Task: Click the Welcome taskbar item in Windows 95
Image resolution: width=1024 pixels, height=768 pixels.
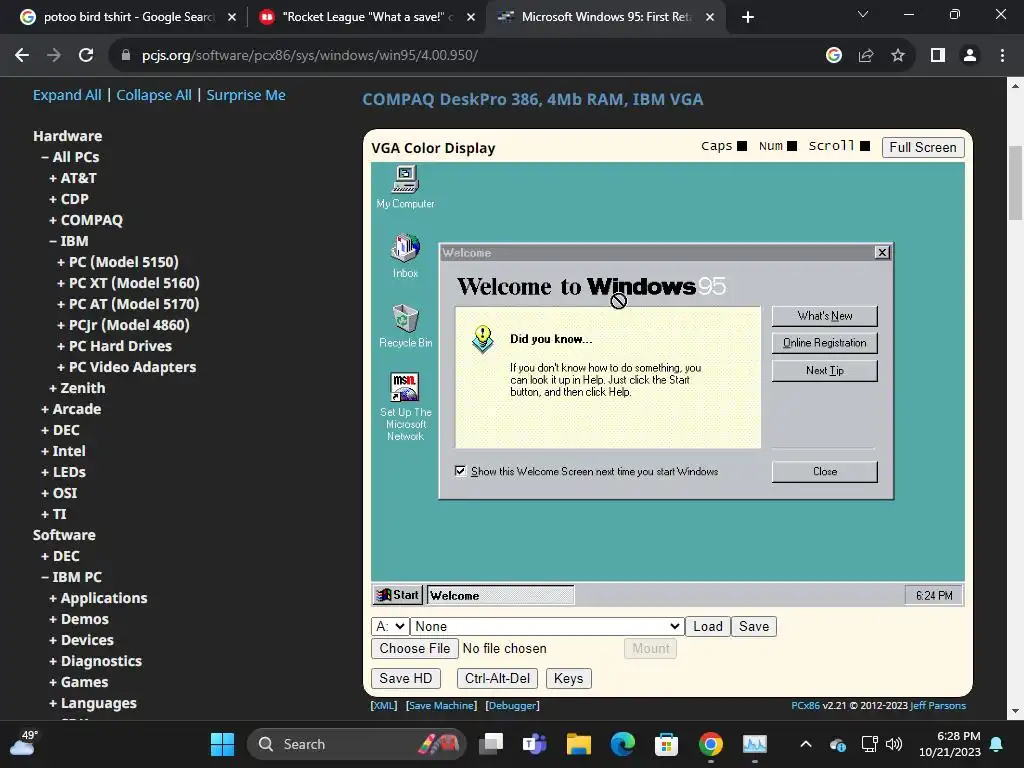Action: 500,595
